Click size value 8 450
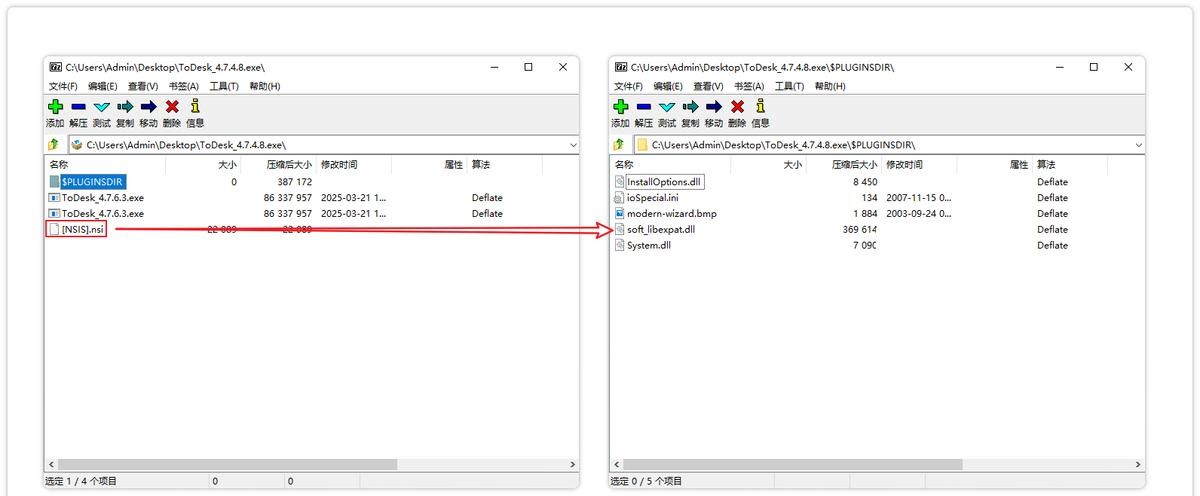 pos(865,182)
